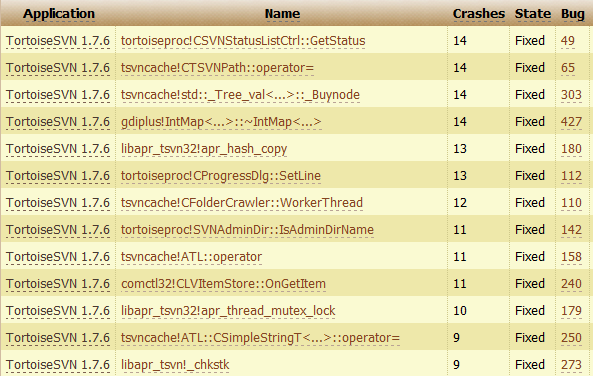Open bug 427 link
Image resolution: width=593 pixels, height=376 pixels.
[x=571, y=122]
